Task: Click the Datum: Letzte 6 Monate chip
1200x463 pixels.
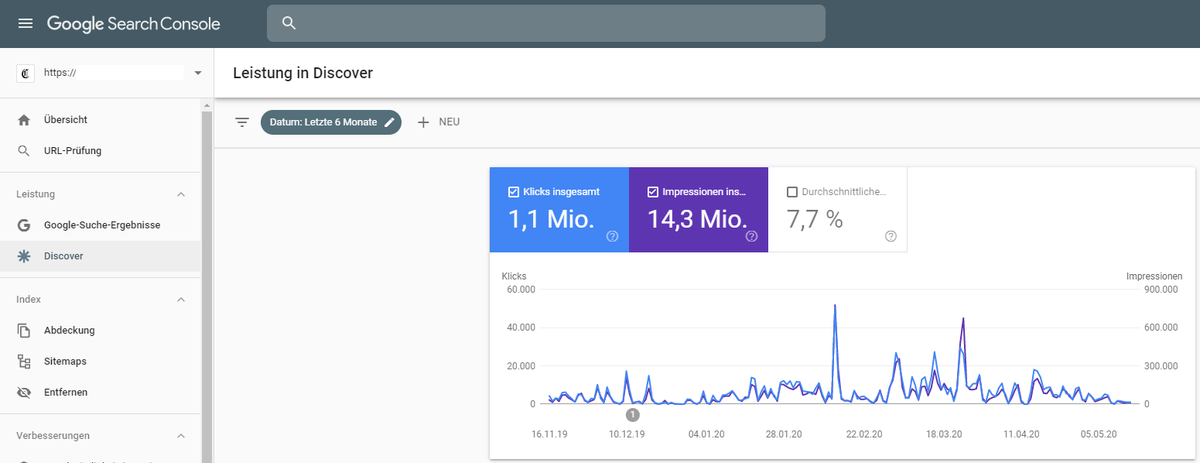Action: click(x=331, y=122)
